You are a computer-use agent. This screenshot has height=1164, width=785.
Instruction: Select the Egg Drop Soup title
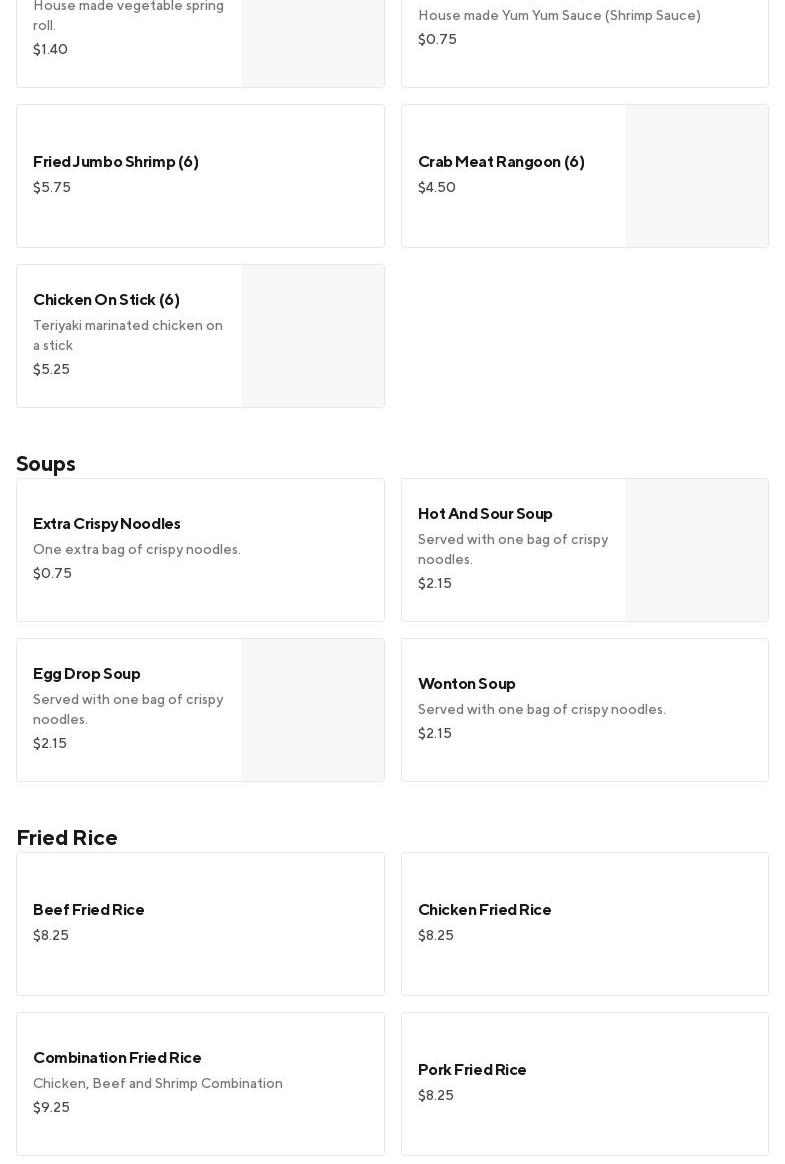(87, 674)
